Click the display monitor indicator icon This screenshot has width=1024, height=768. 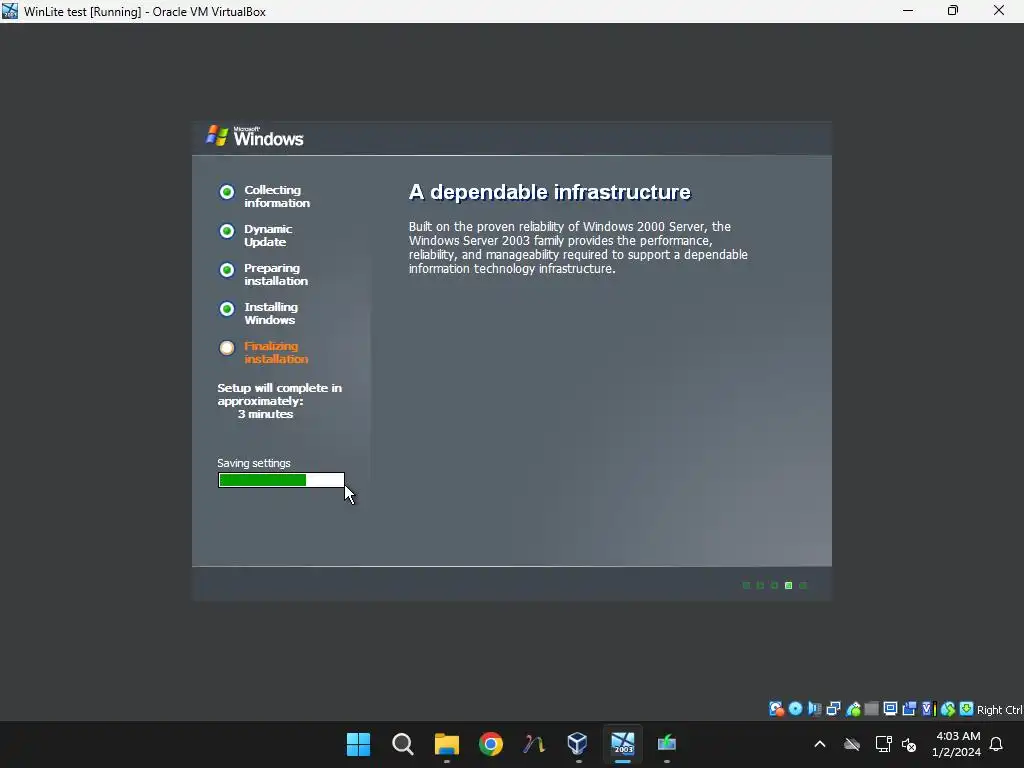pos(890,709)
